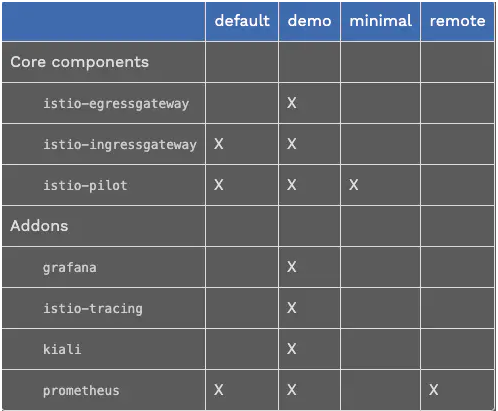Click the X for prometheus under remote

click(434, 390)
